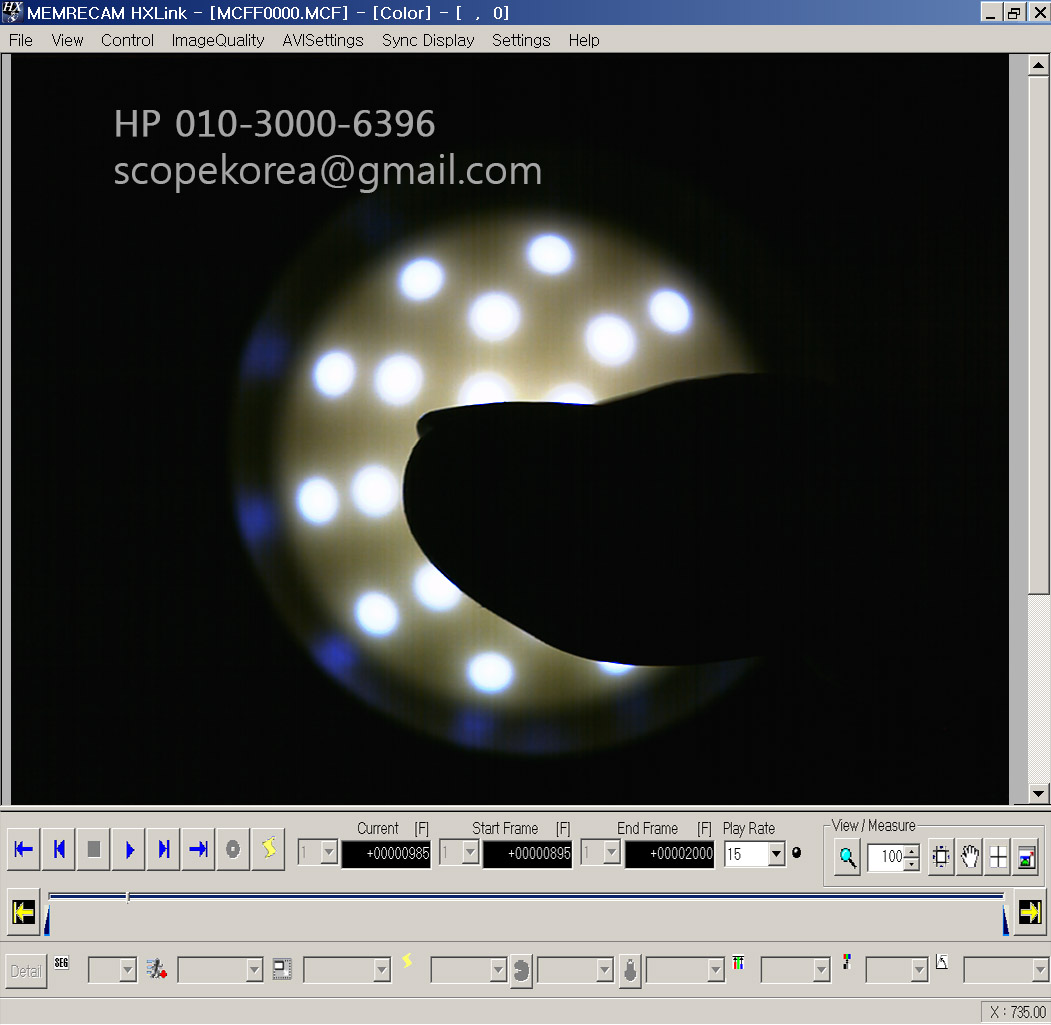
Task: Click the yellow trigger lightning icon
Action: [268, 850]
